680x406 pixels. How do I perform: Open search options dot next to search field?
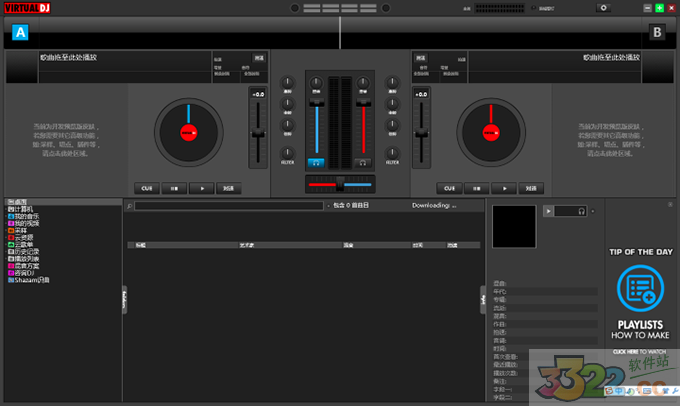click(x=328, y=206)
